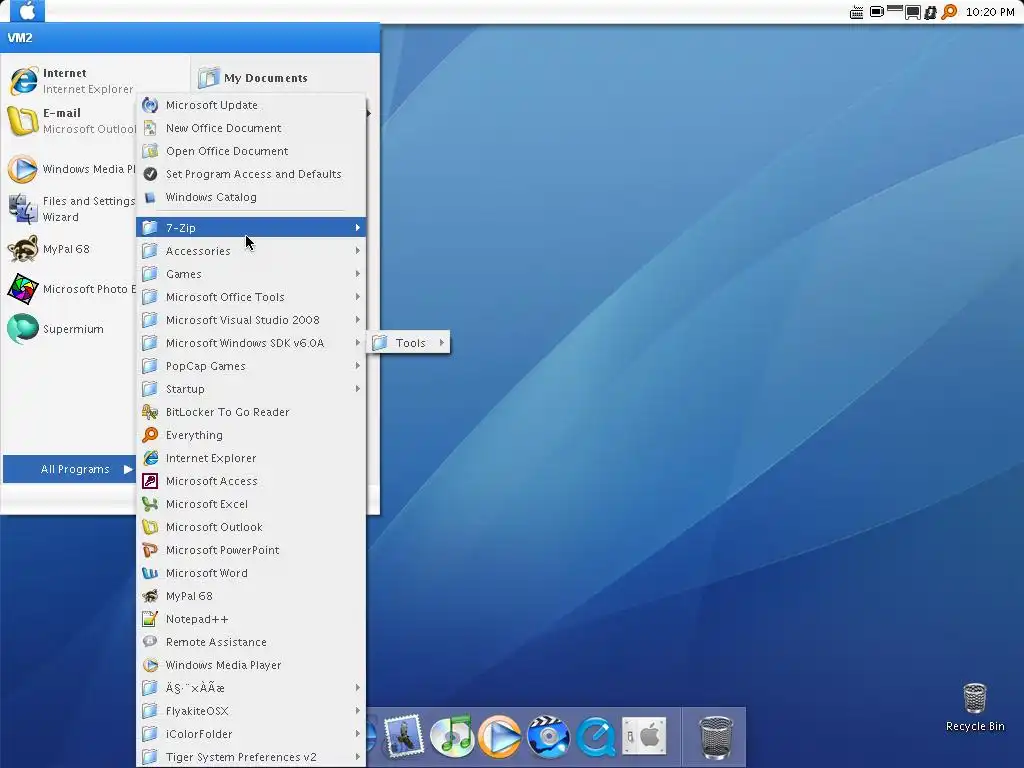The width and height of the screenshot is (1024, 768).
Task: Expand Tiger System Preferences v2 folder
Action: pos(251,757)
